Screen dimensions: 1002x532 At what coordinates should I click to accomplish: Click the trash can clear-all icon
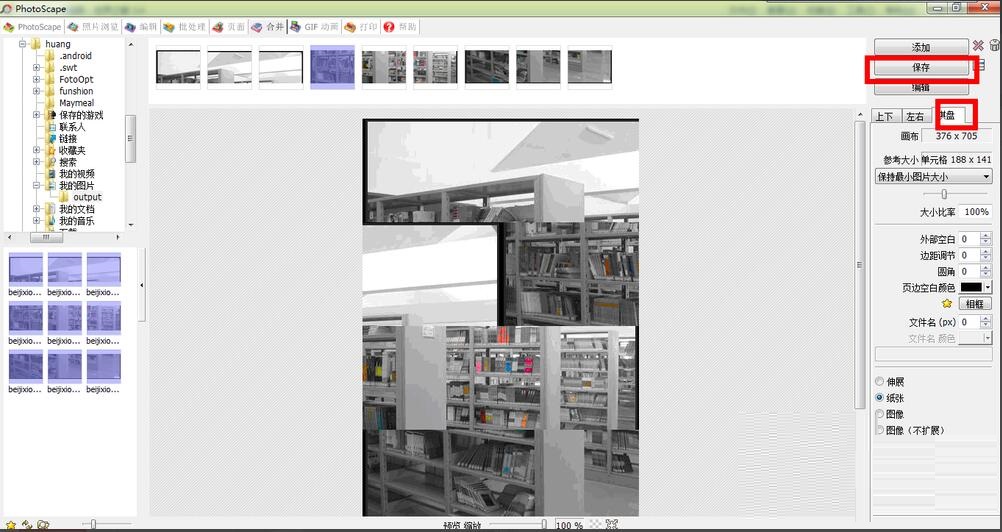[994, 45]
